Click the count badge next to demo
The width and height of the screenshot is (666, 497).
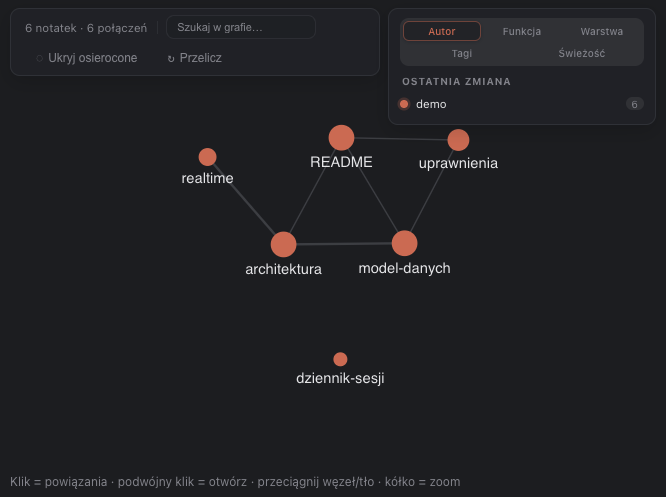click(x=634, y=104)
